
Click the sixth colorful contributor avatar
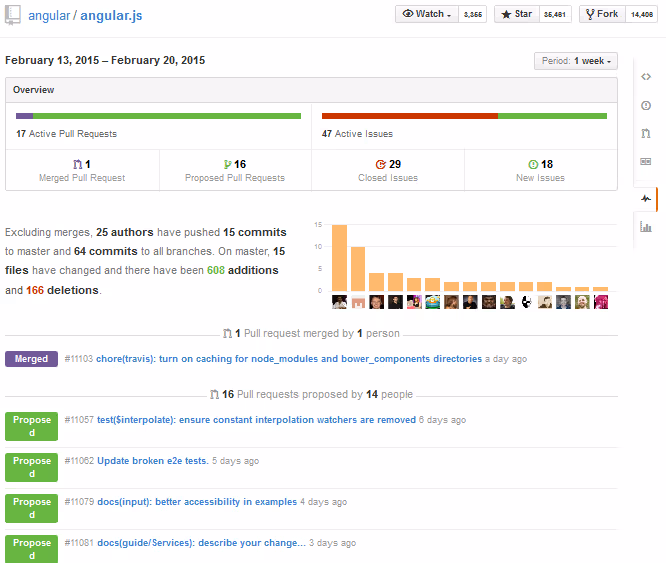433,302
